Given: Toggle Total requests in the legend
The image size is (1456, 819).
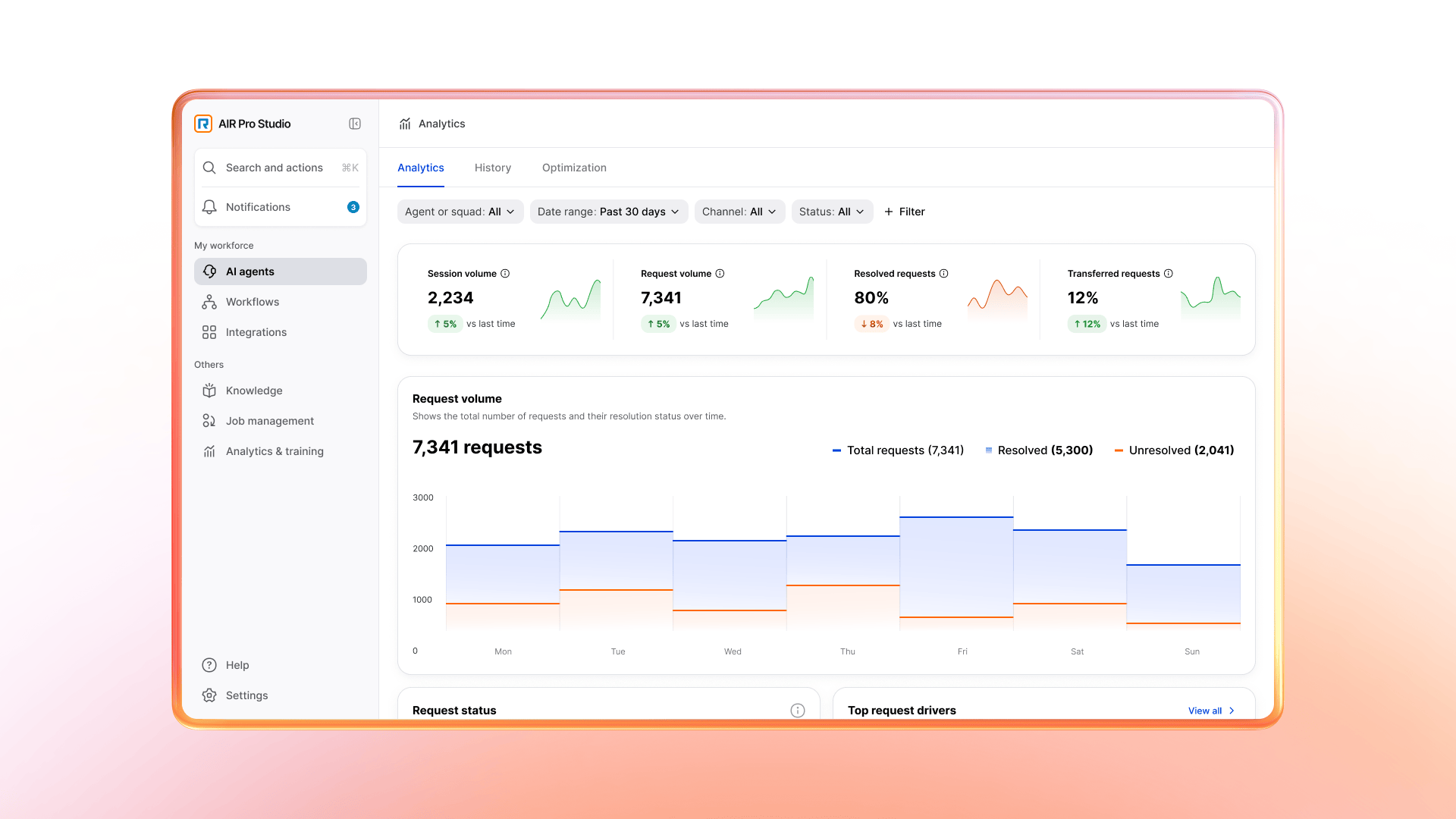Looking at the screenshot, I should [897, 450].
